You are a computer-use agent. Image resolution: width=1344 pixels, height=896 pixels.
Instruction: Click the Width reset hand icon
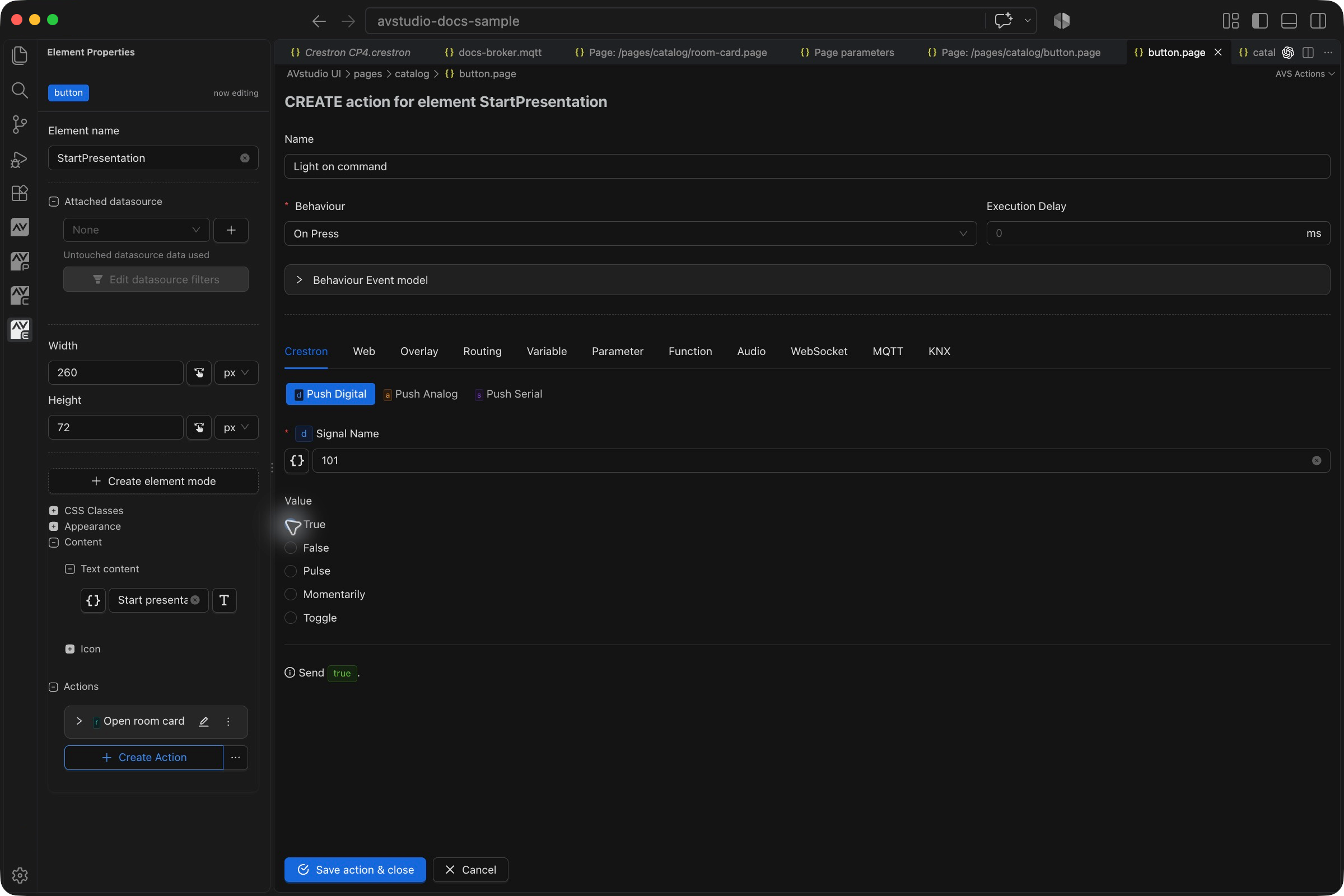click(x=199, y=372)
